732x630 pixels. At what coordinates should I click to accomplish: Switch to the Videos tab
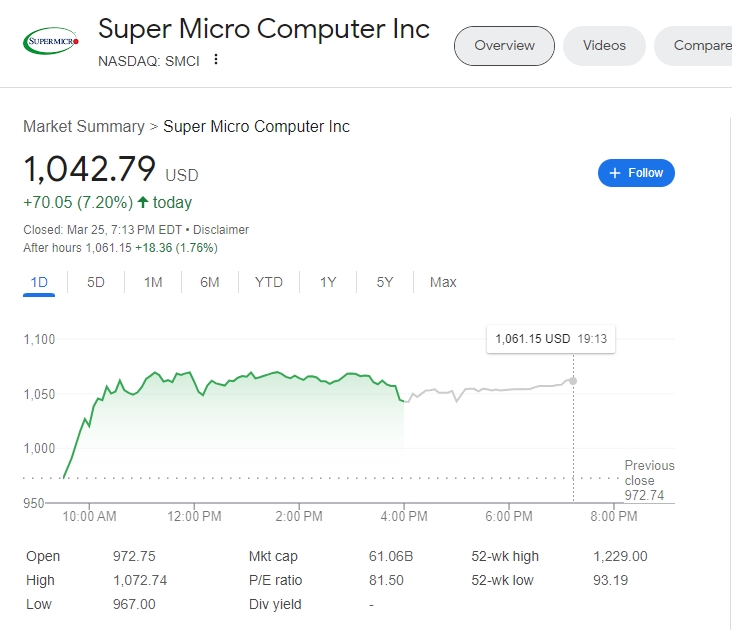coord(604,45)
